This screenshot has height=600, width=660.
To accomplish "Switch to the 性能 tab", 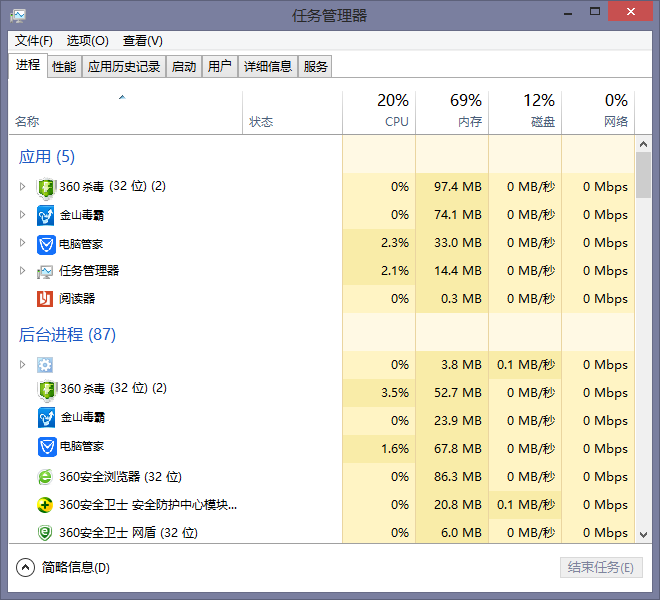I will pos(64,67).
